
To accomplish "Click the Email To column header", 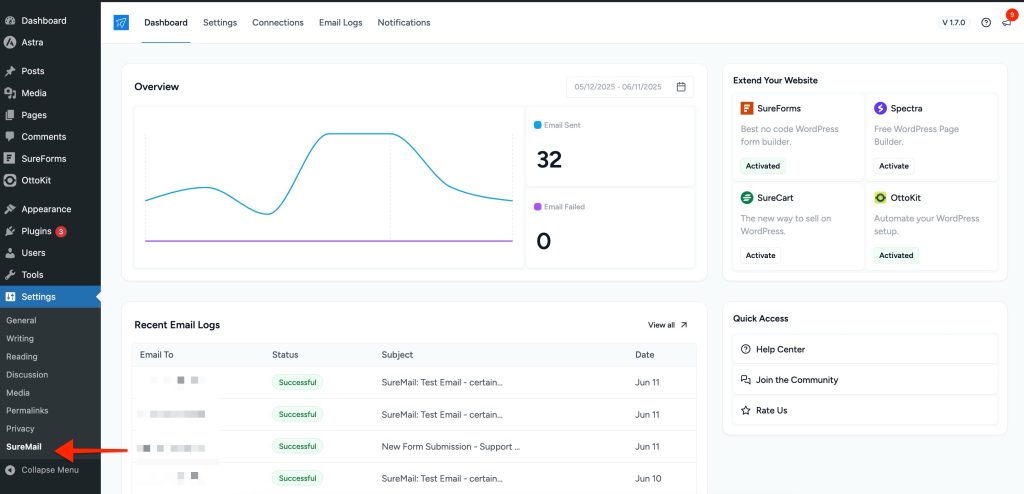I will 157,355.
